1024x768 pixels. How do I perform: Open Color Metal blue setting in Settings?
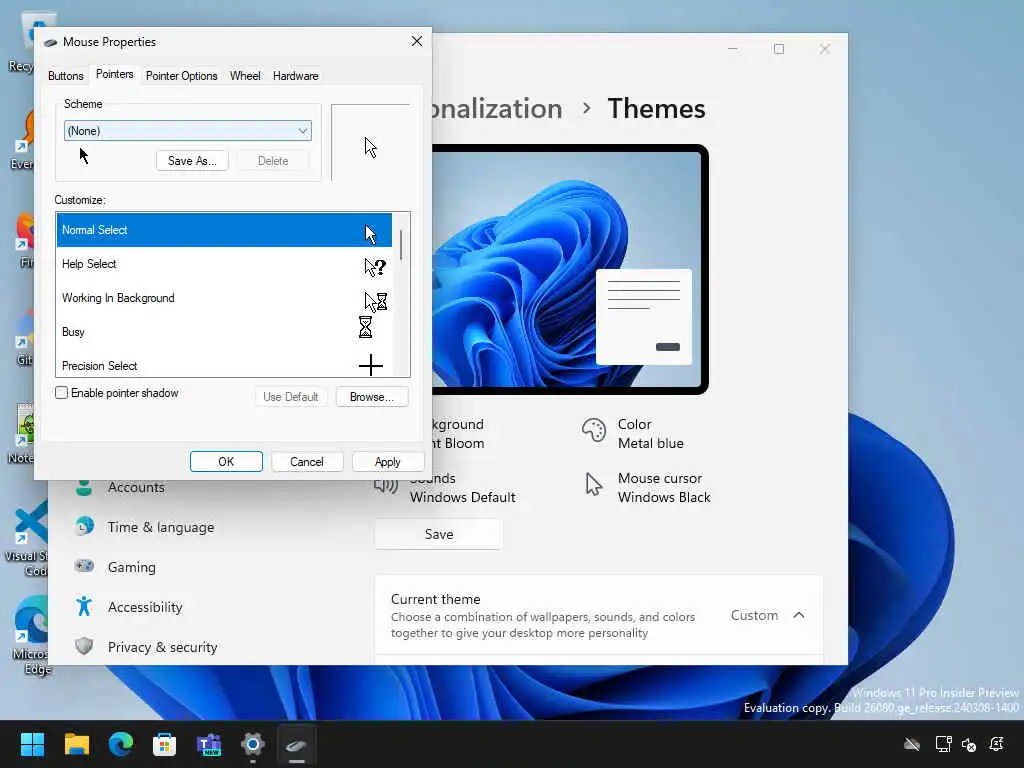click(633, 434)
